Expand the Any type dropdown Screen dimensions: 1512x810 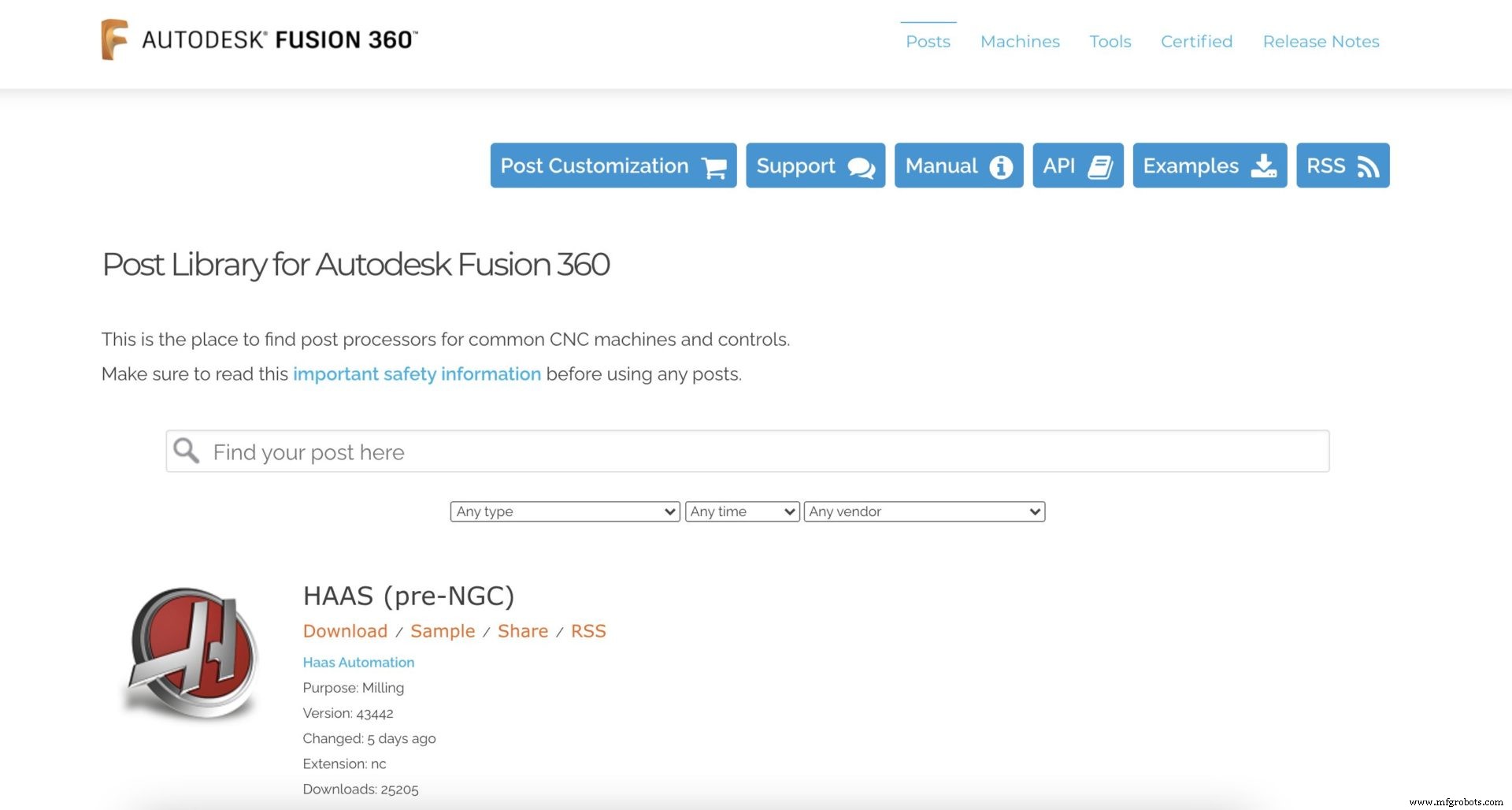pos(565,511)
